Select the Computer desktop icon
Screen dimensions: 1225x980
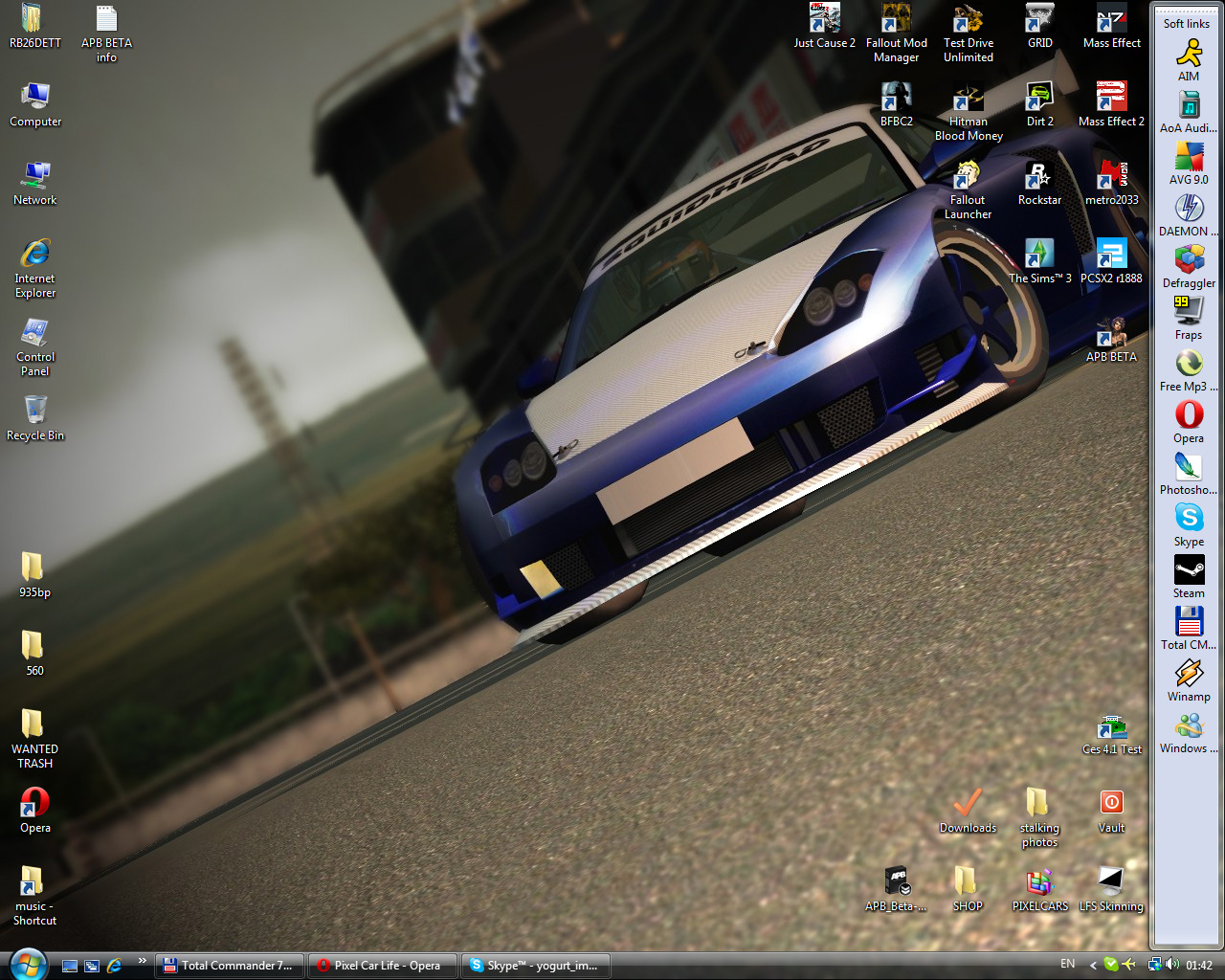(35, 105)
